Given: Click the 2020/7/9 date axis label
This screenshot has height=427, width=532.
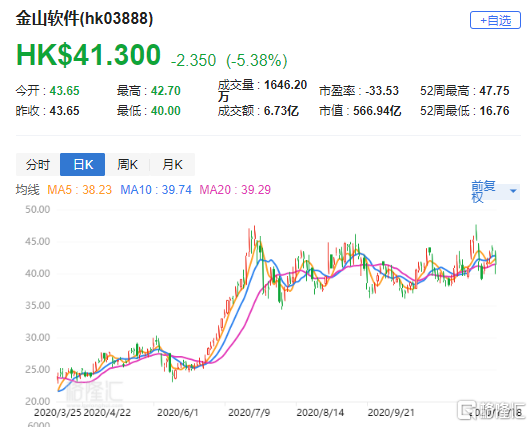Looking at the screenshot, I should tap(249, 413).
